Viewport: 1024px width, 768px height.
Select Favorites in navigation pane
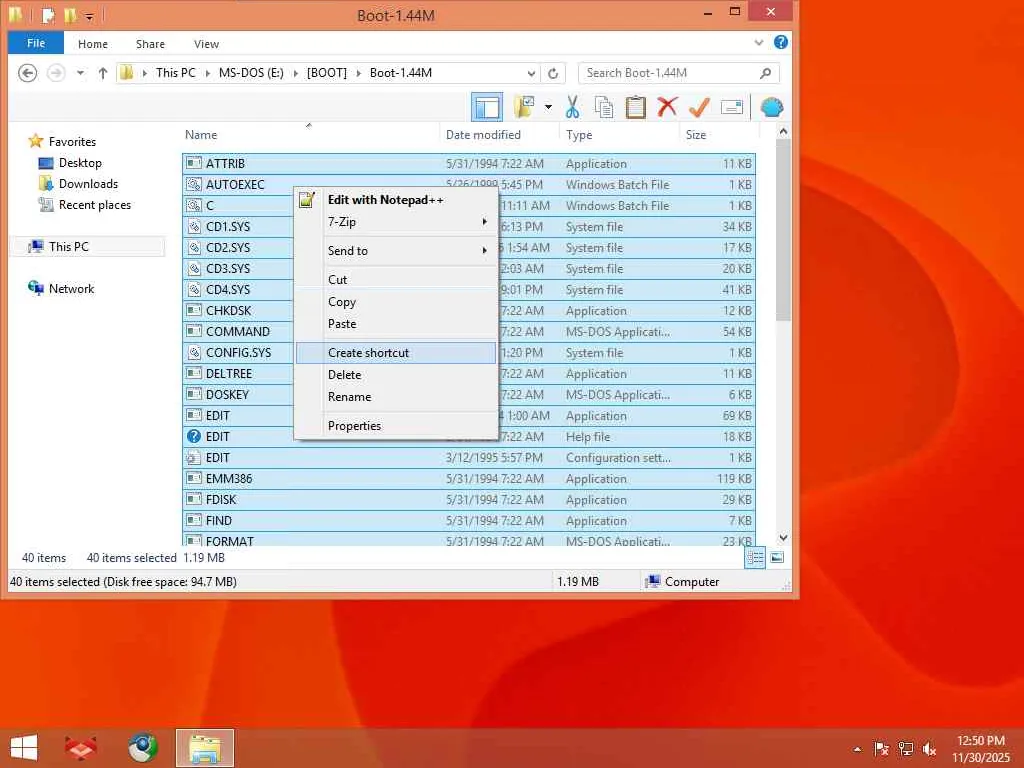(x=72, y=142)
